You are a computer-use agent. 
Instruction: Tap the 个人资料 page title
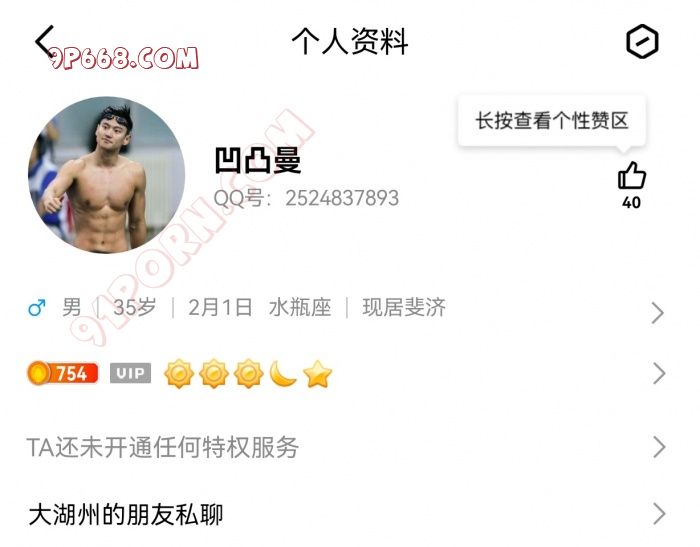[350, 42]
